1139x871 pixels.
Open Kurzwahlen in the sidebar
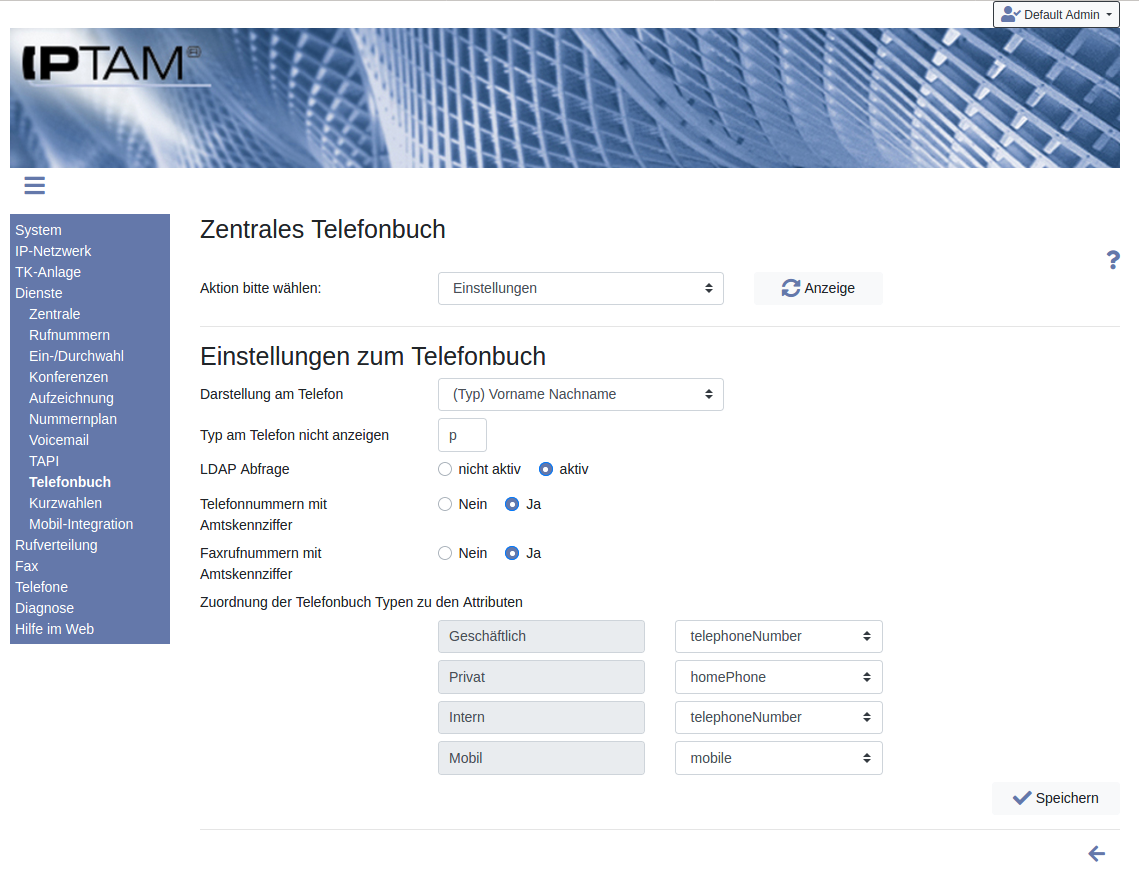[65, 503]
